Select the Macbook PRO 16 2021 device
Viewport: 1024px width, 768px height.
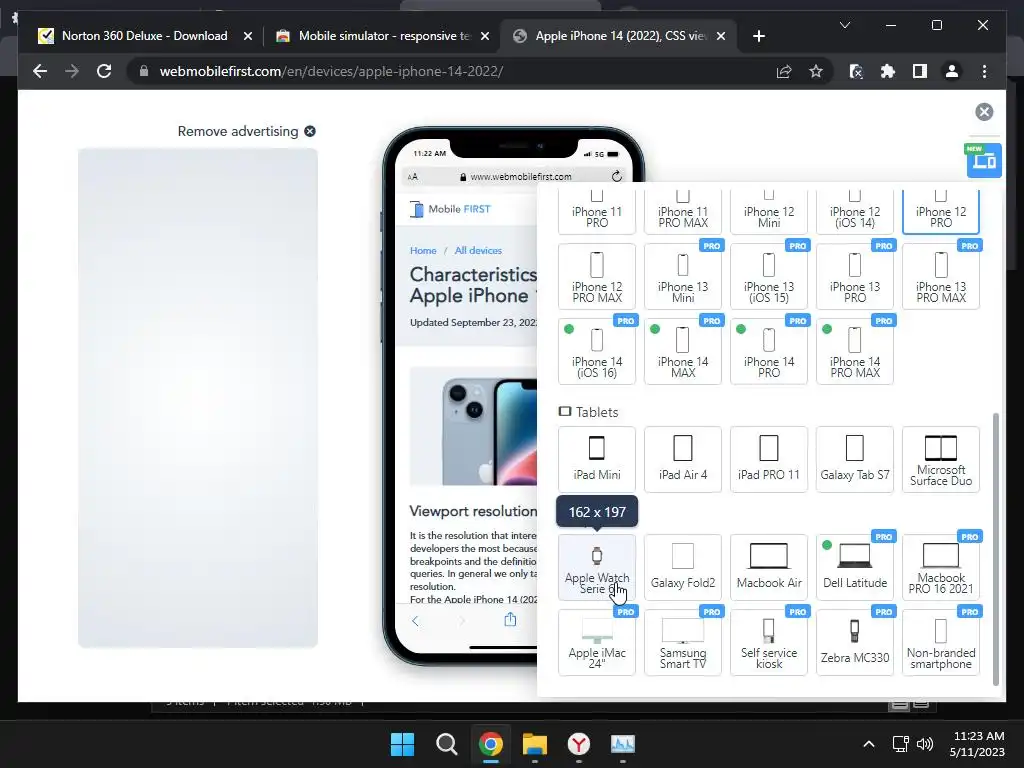tap(941, 567)
